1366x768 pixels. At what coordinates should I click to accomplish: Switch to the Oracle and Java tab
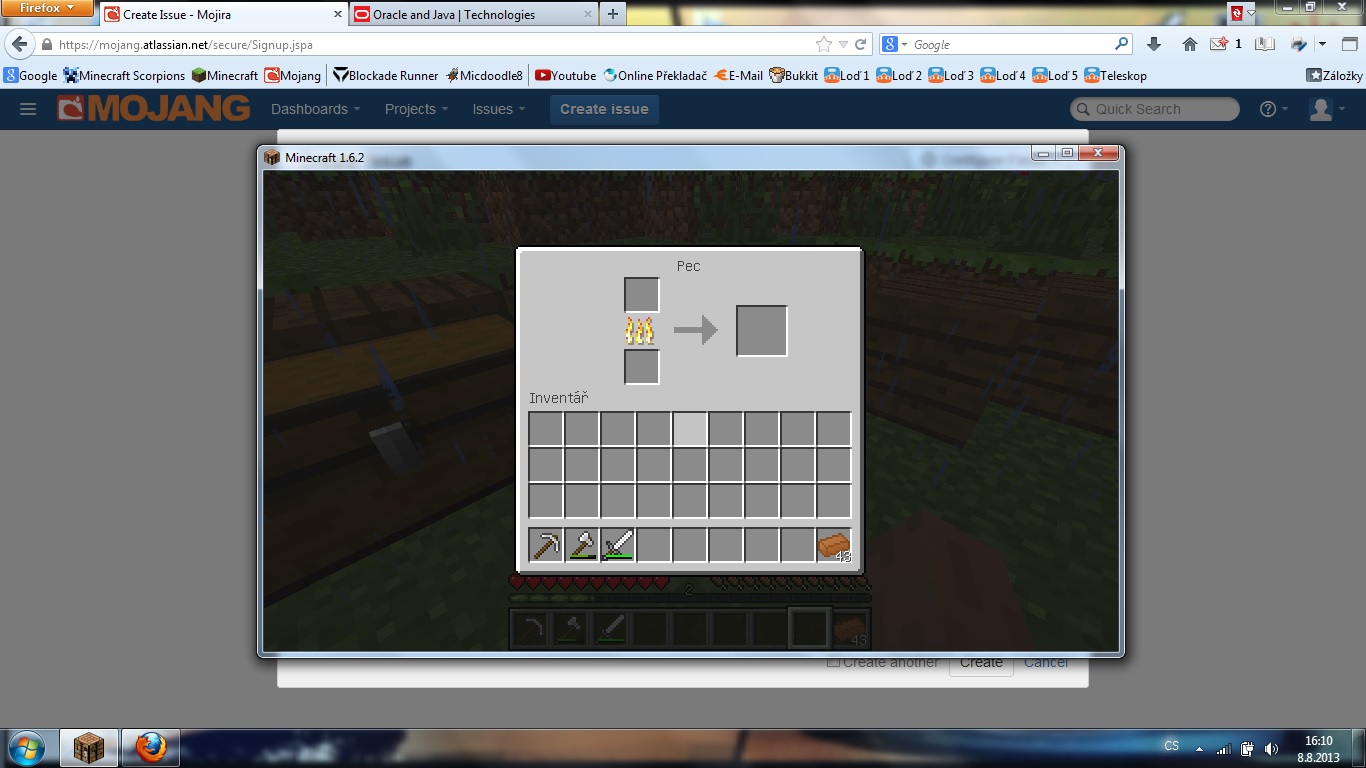(471, 14)
